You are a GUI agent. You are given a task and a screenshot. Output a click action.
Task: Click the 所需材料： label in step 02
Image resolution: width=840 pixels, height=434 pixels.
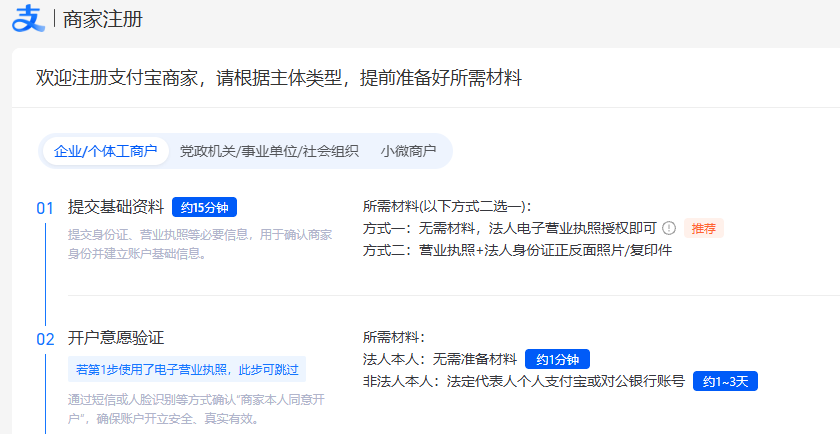pos(394,337)
